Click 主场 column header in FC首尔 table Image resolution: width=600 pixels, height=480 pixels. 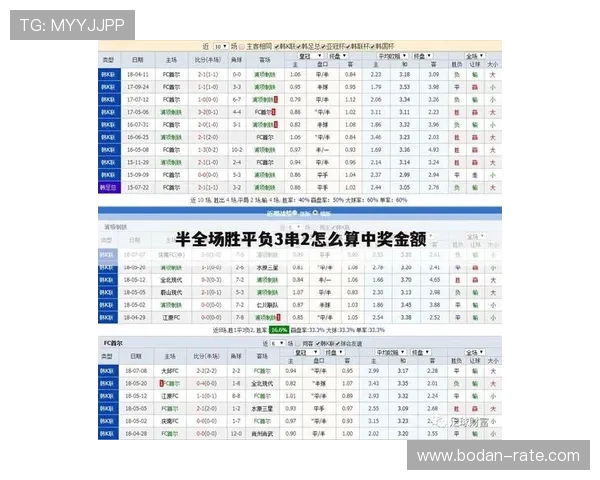click(170, 356)
